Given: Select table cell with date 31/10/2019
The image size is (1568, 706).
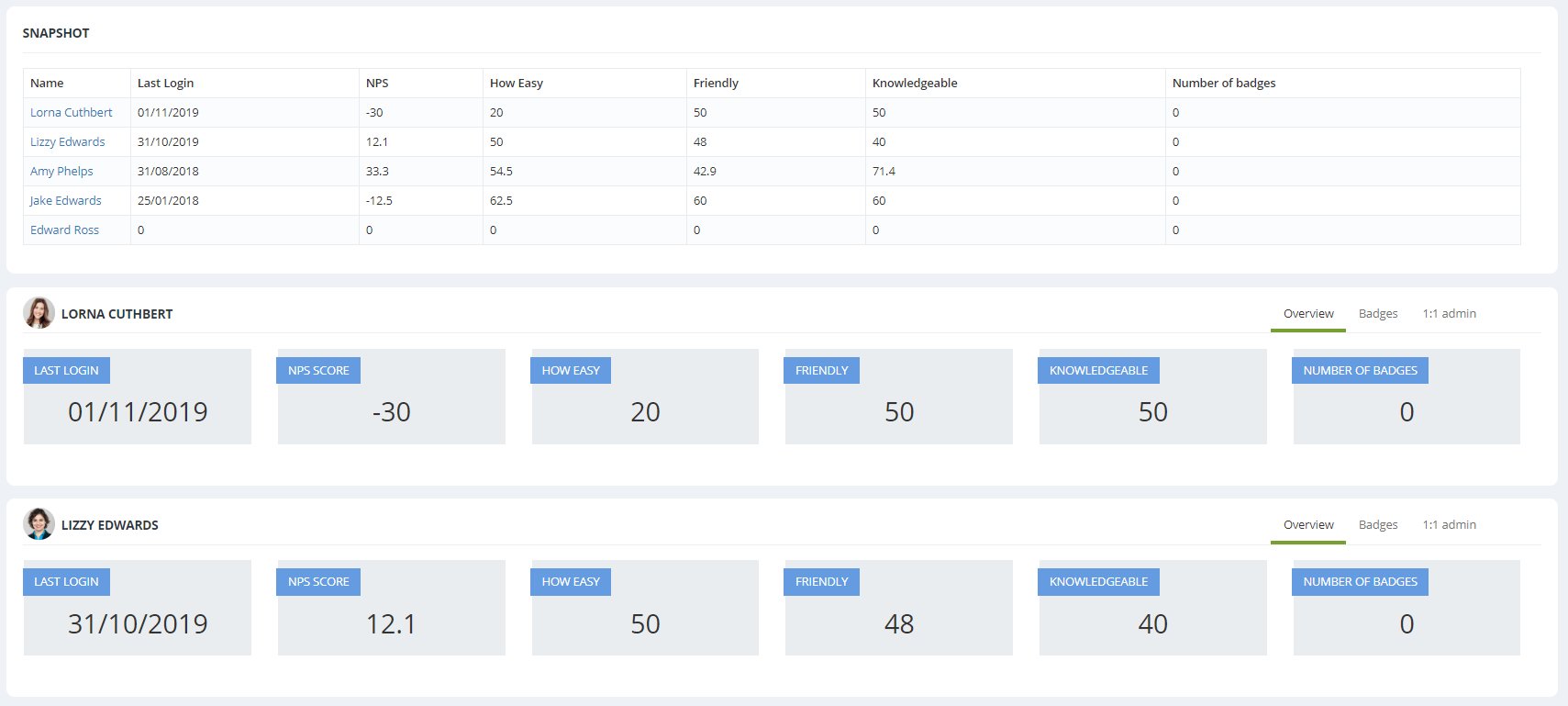Looking at the screenshot, I should (x=245, y=141).
